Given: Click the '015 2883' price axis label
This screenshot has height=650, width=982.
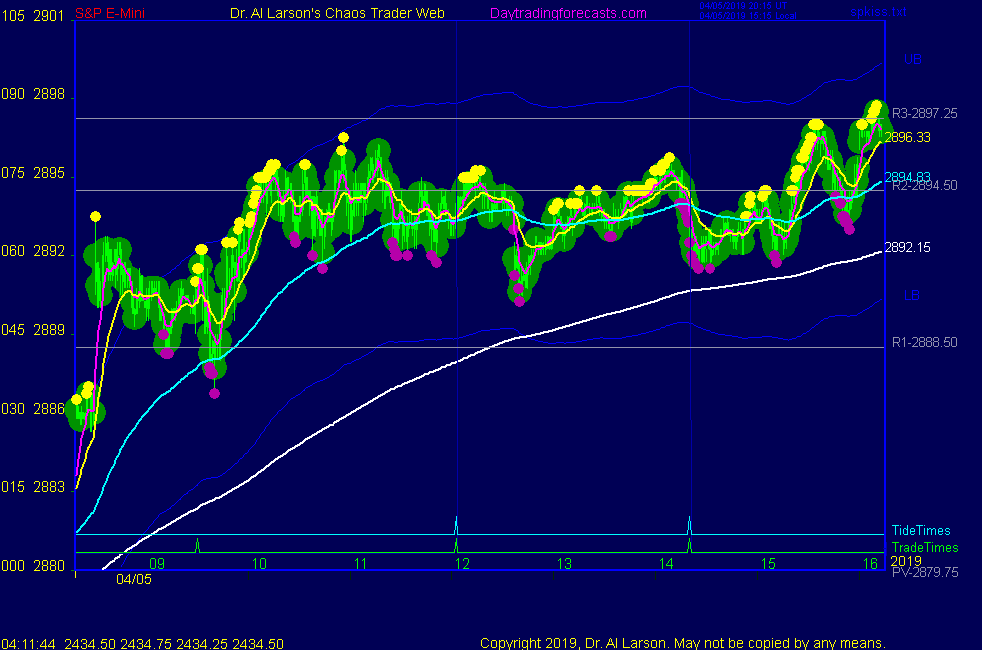Looking at the screenshot, I should pyautogui.click(x=33, y=487).
